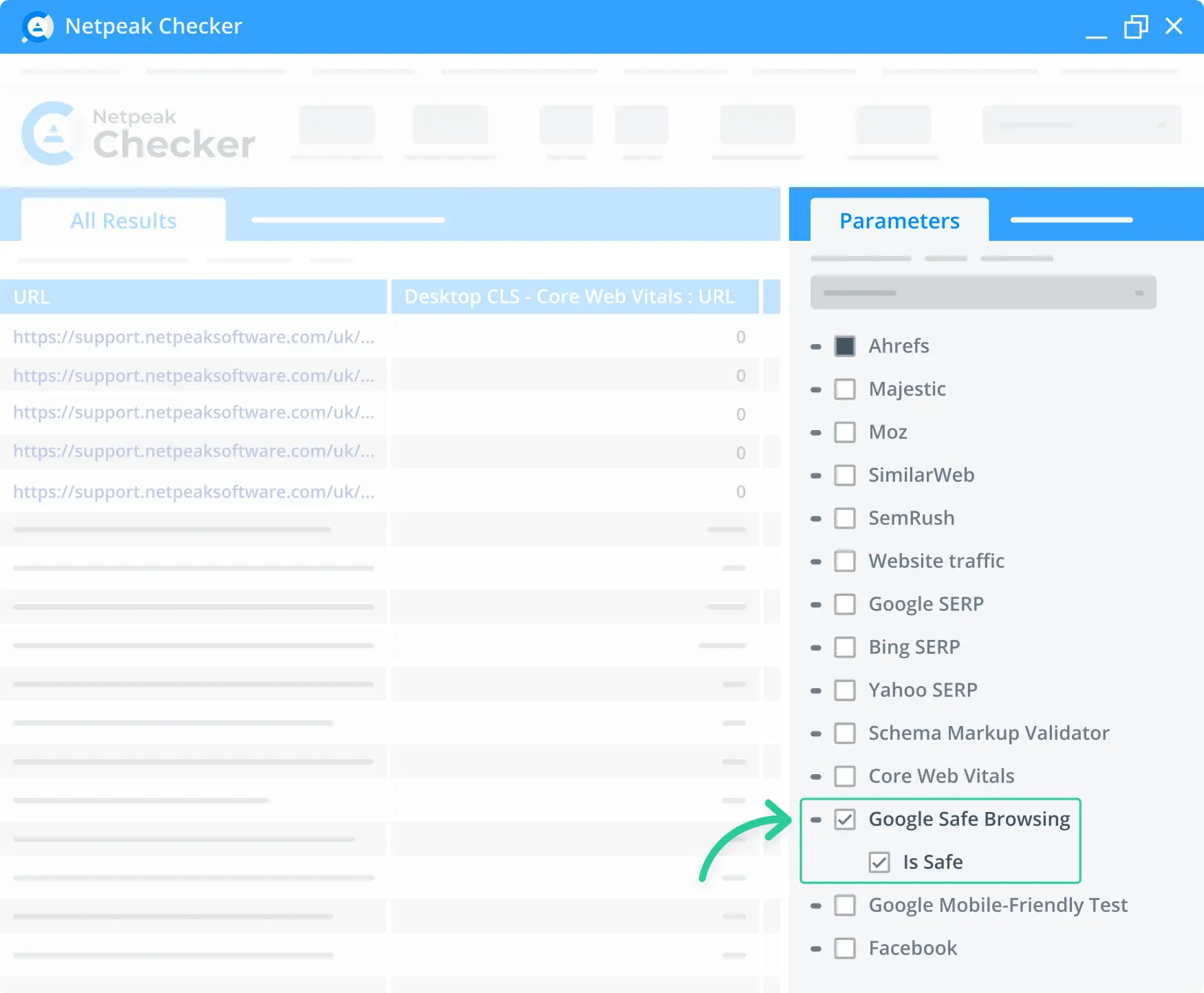Select the Facebook label
Viewport: 1204px width, 993px height.
[x=913, y=948]
